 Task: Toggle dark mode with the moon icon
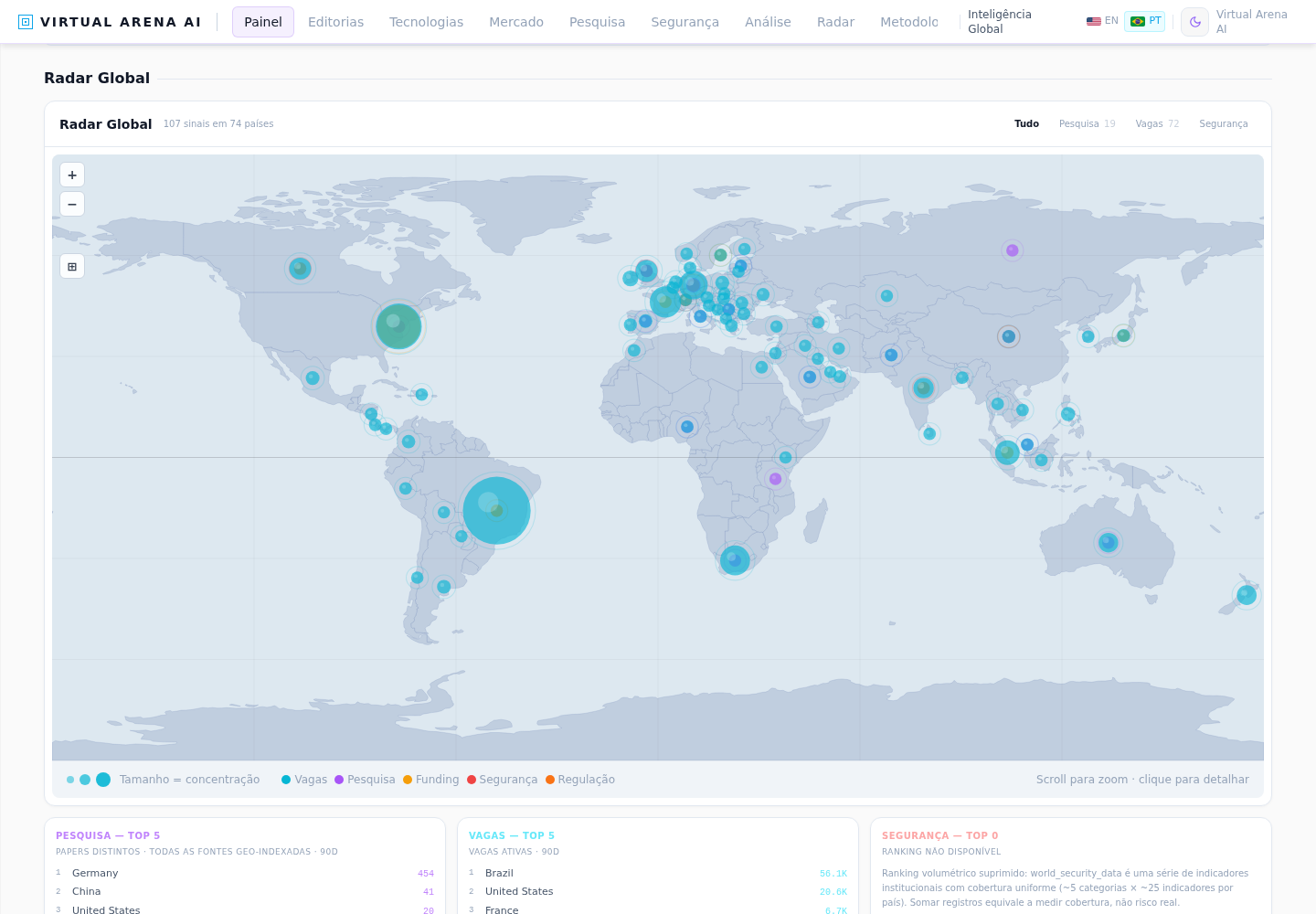pyautogui.click(x=1194, y=22)
